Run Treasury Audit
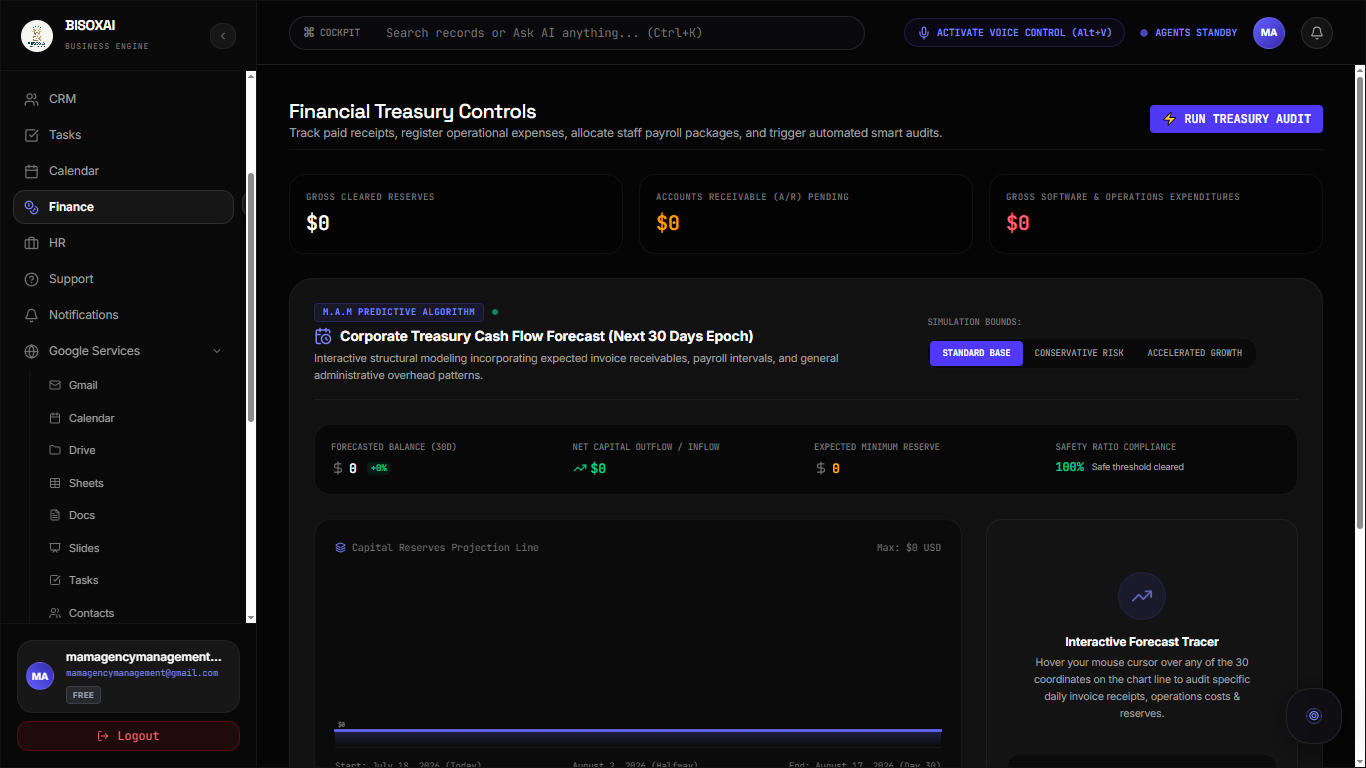The height and width of the screenshot is (768, 1366). coord(1236,119)
